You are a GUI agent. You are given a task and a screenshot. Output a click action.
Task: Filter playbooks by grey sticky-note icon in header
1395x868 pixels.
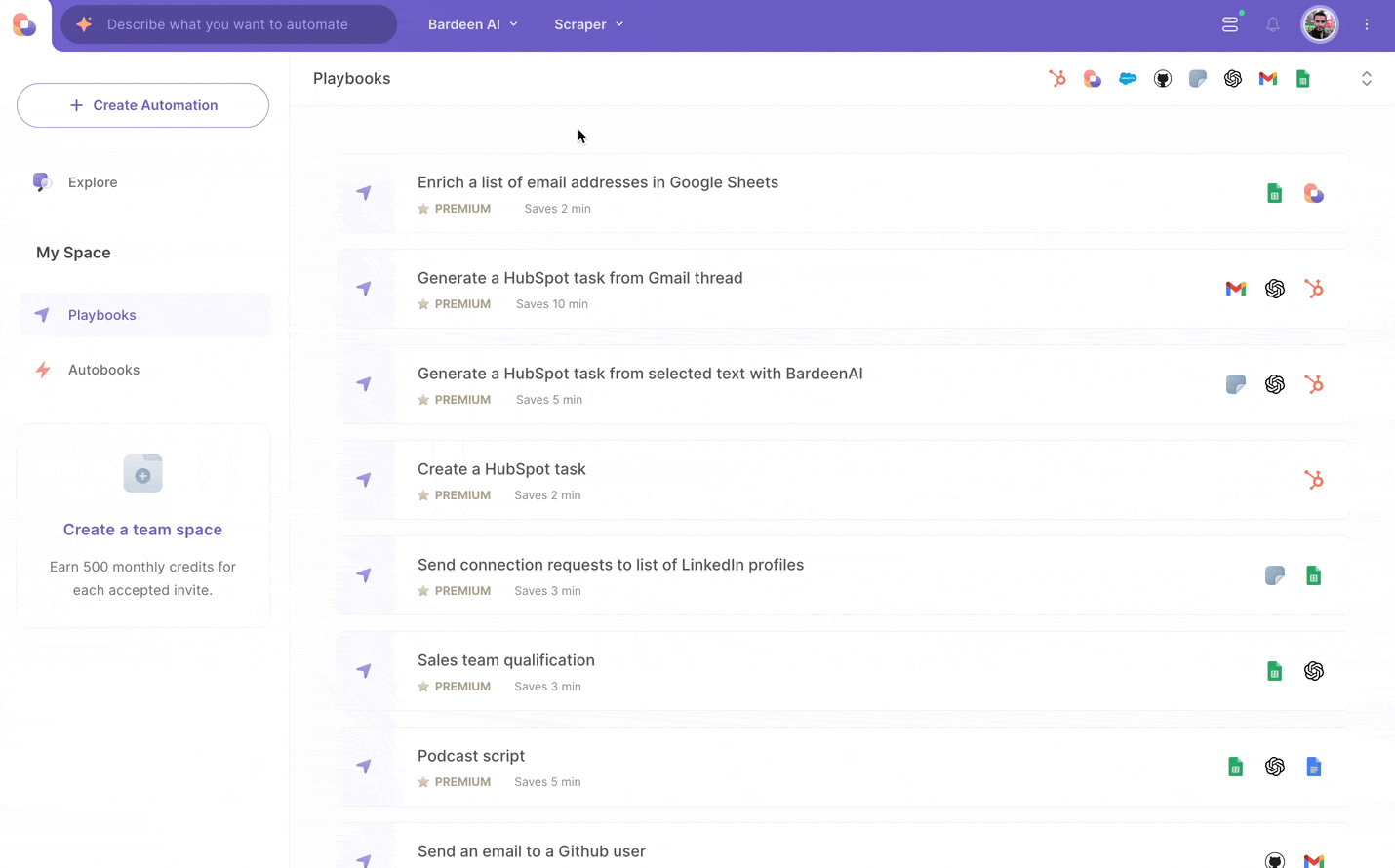(1198, 79)
